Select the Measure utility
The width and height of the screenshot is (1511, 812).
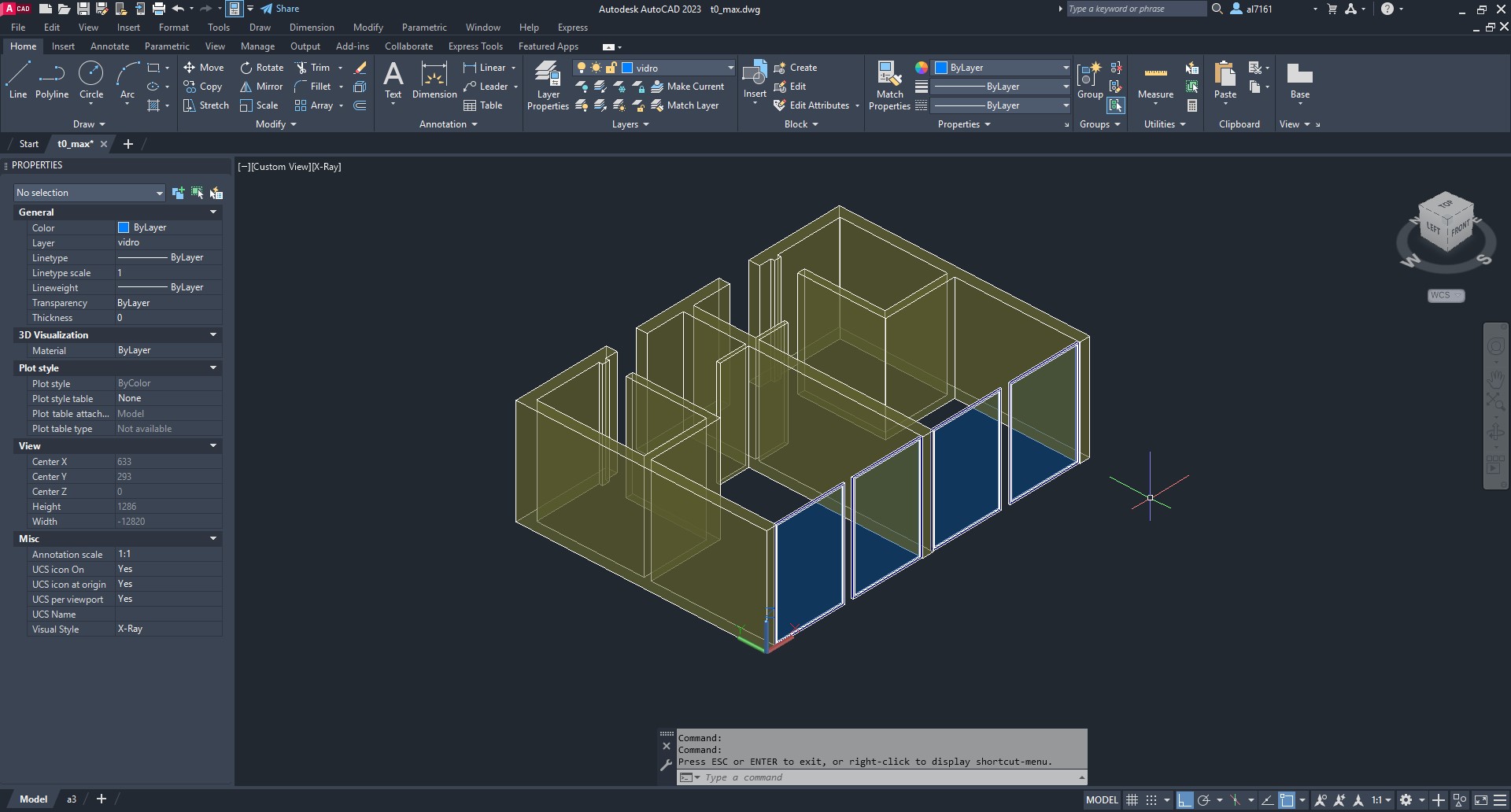(x=1155, y=80)
